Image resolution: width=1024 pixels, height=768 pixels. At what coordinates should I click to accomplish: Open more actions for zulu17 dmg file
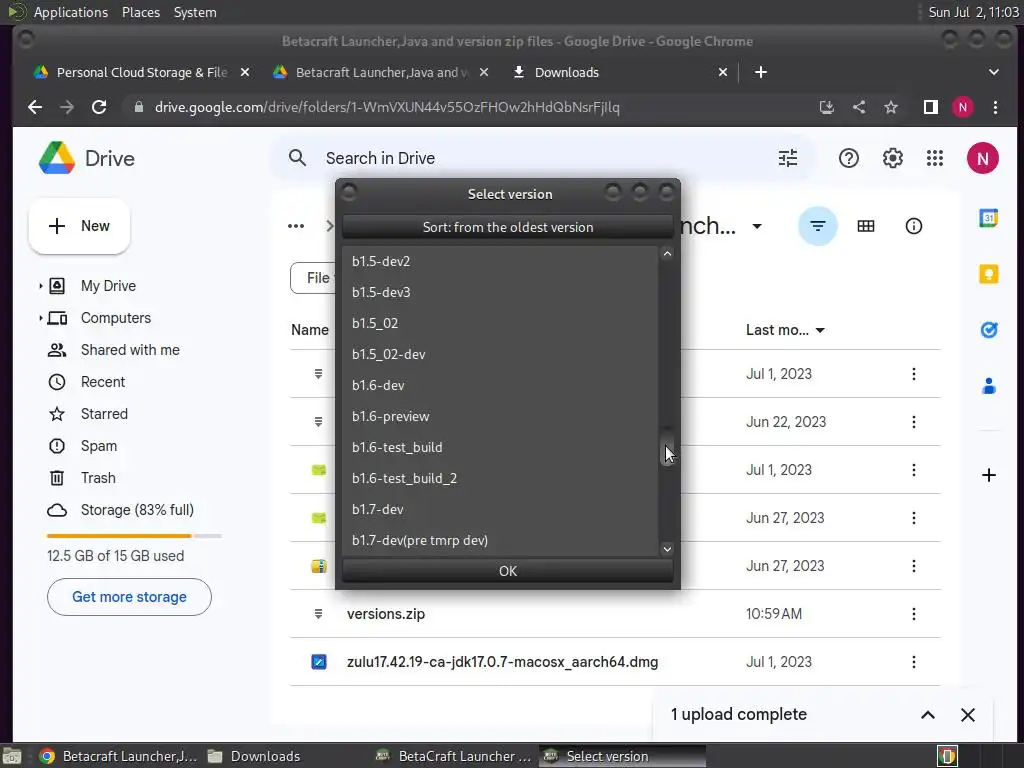[913, 662]
